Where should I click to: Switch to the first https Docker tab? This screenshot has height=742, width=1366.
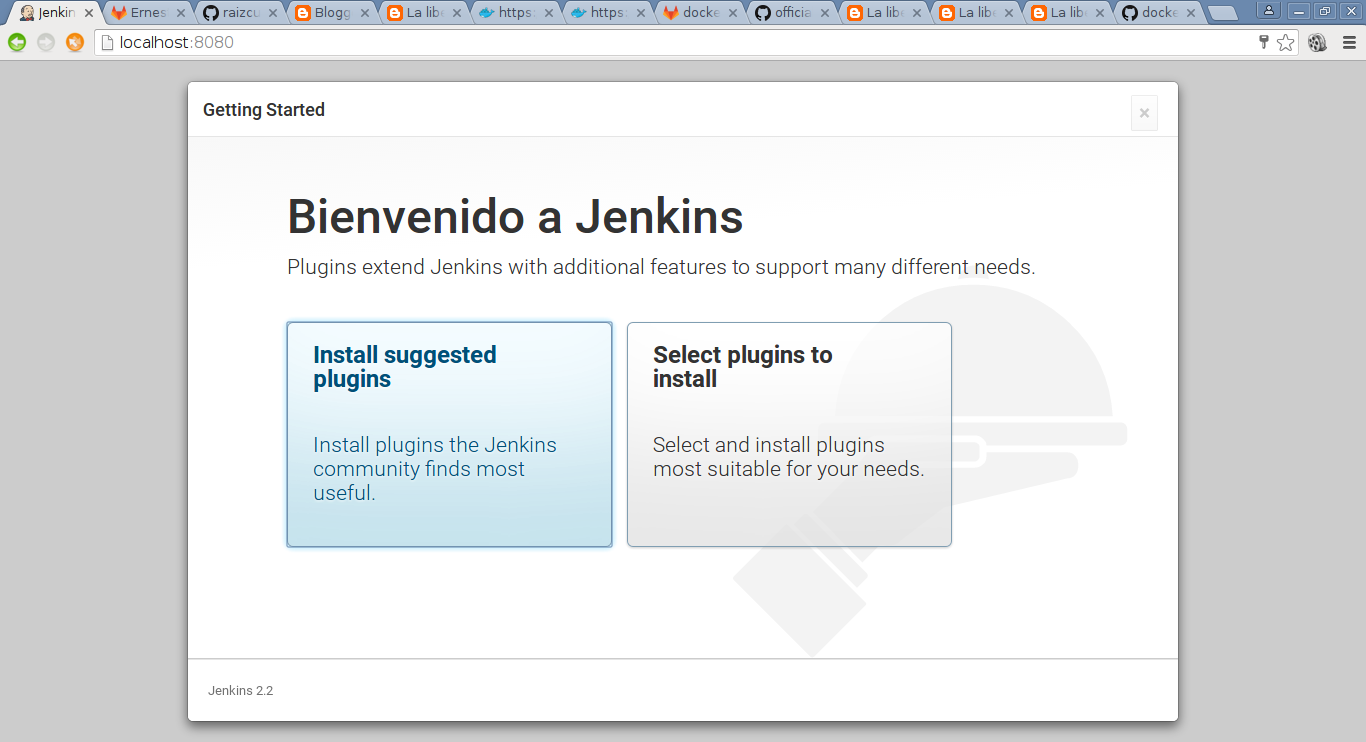(x=515, y=13)
